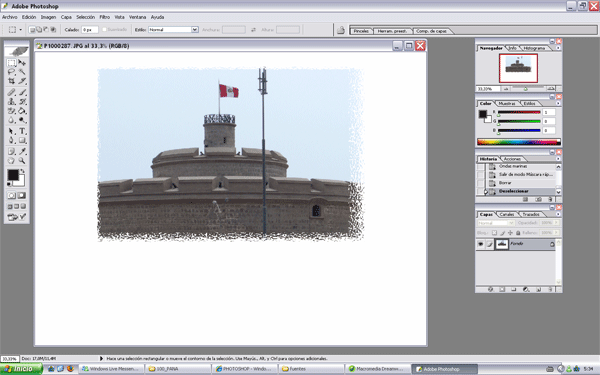Toggle the Suavizado checkbox
The width and height of the screenshot is (600, 375).
pos(104,29)
